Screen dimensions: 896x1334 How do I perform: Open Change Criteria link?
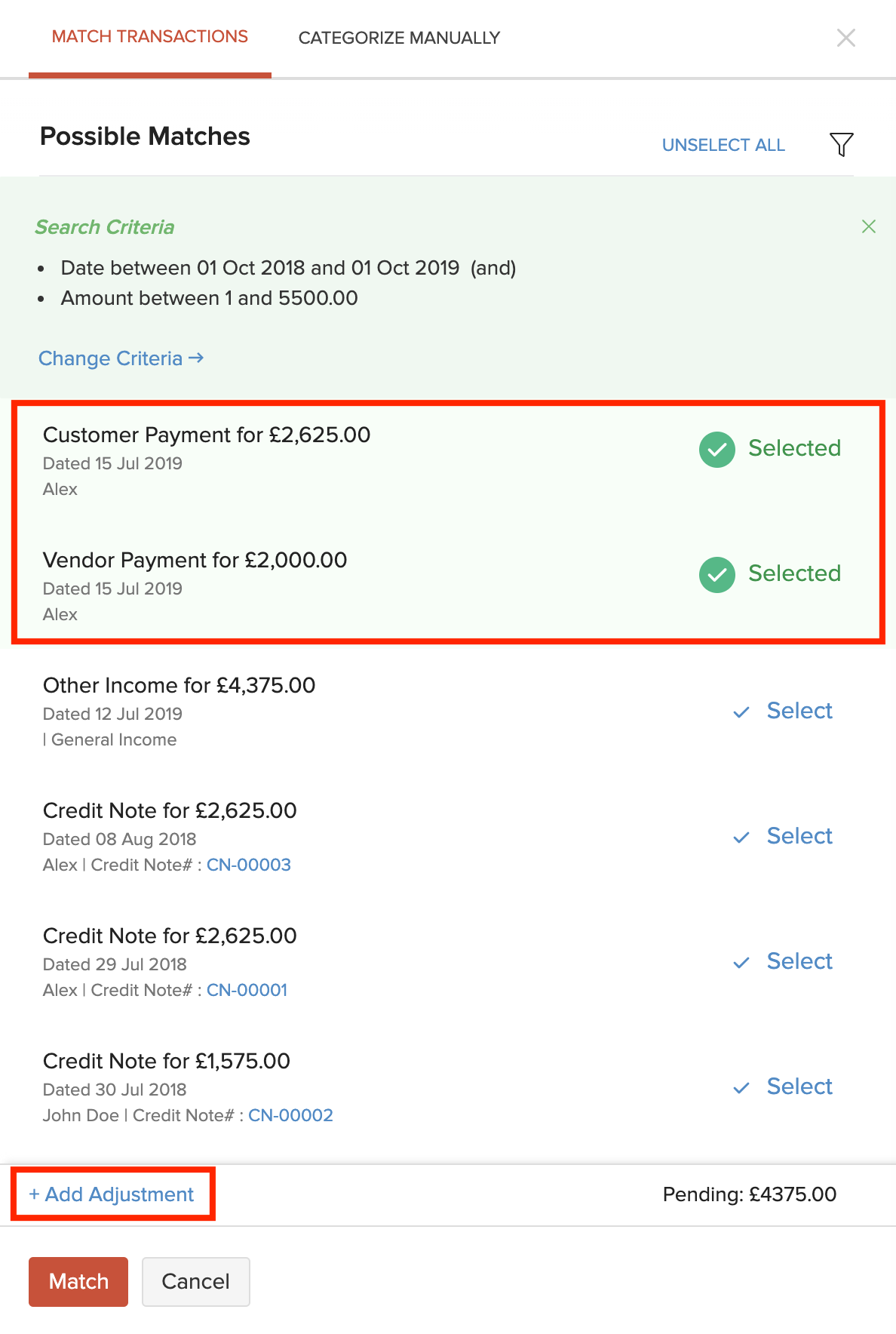coord(121,358)
